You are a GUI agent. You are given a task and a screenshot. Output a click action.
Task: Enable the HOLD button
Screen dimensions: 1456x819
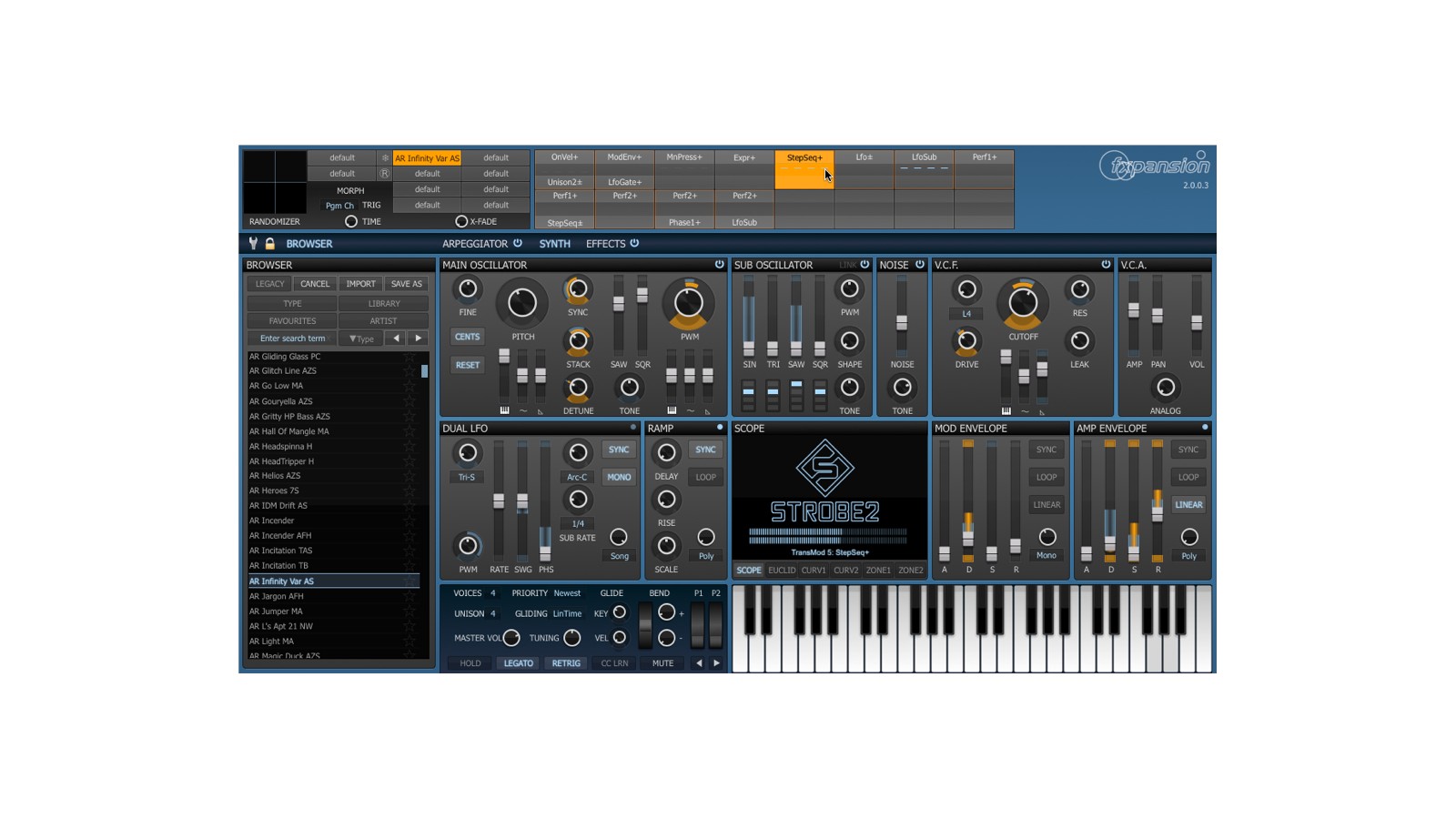tap(470, 663)
